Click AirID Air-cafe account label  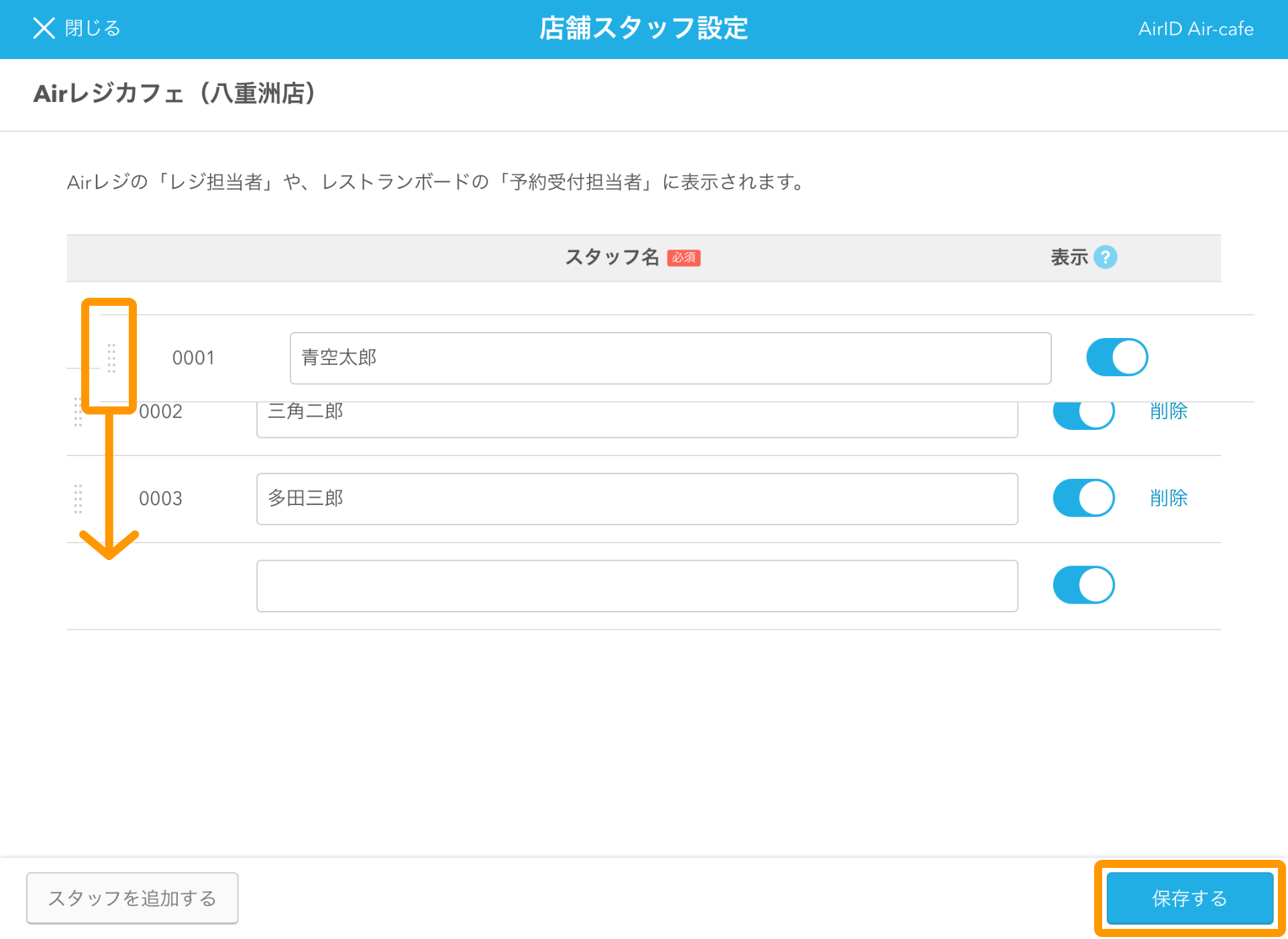pyautogui.click(x=1195, y=29)
